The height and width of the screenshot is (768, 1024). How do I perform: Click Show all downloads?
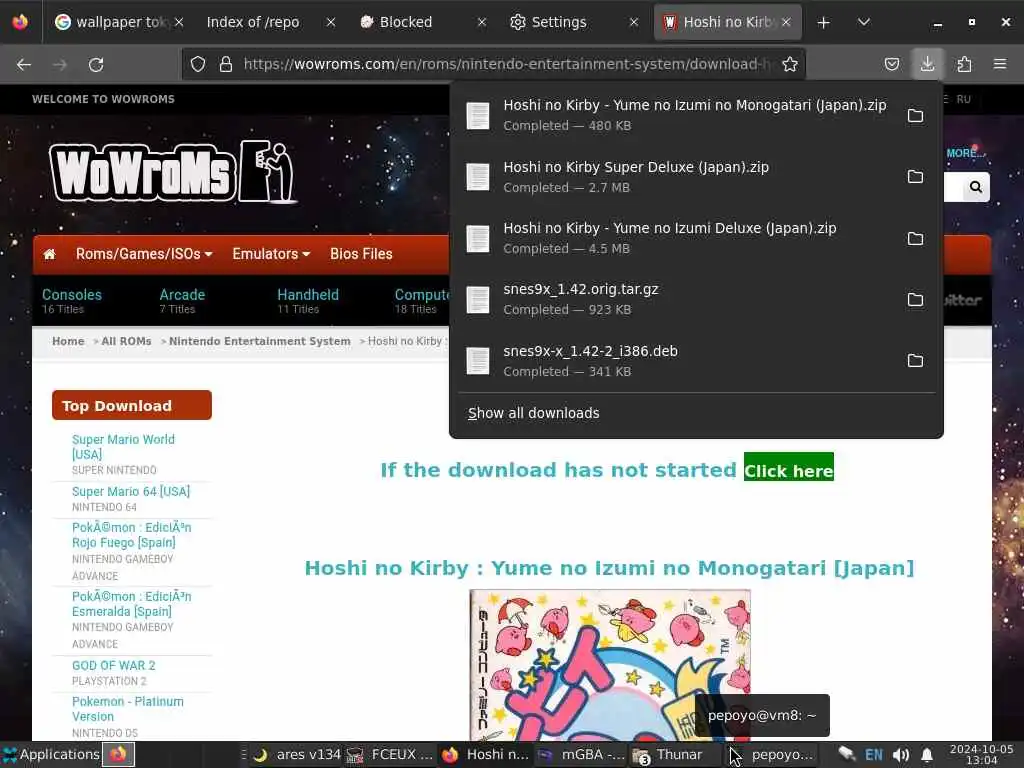[534, 413]
